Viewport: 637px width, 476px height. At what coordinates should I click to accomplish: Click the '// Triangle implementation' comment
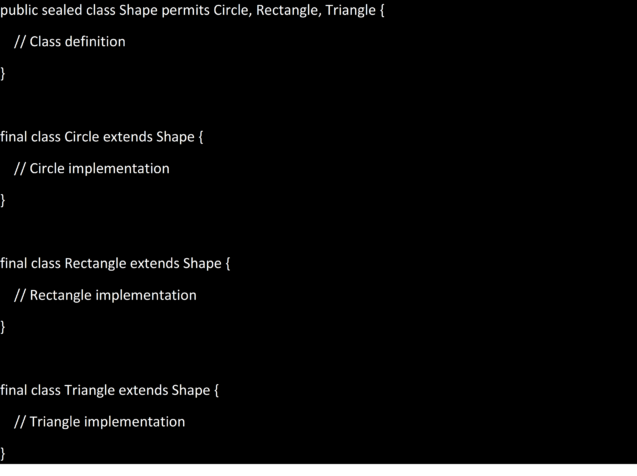point(100,422)
